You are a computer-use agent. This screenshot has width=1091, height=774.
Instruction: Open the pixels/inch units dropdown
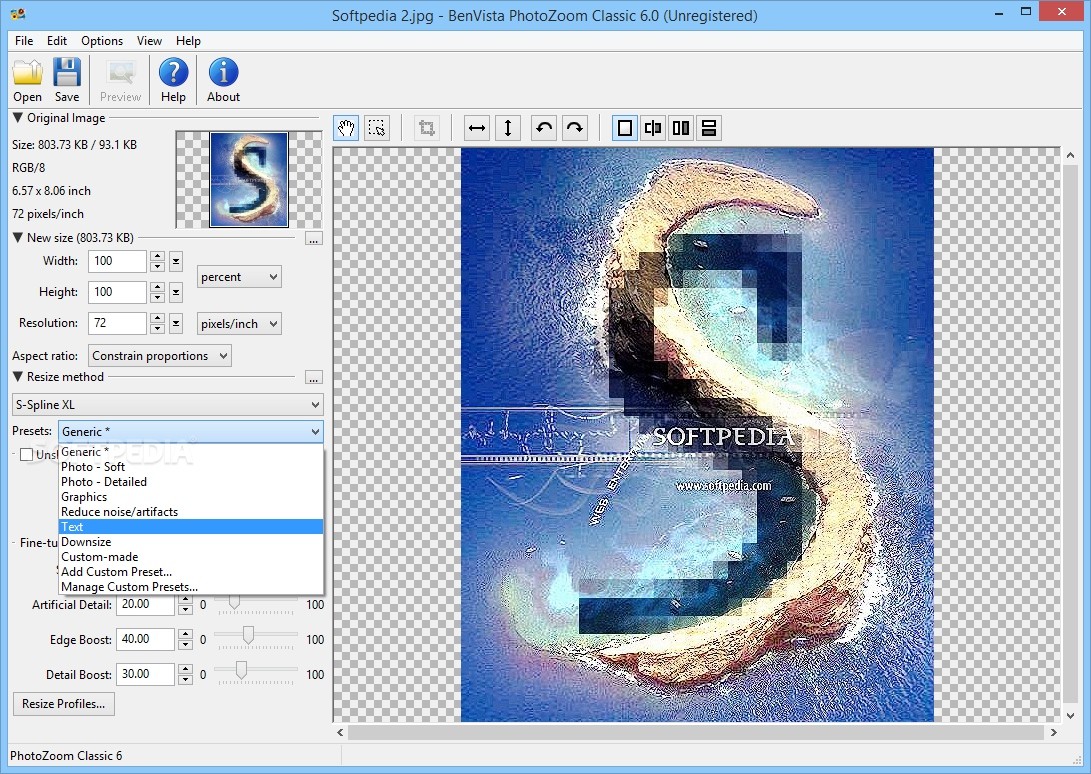click(239, 324)
